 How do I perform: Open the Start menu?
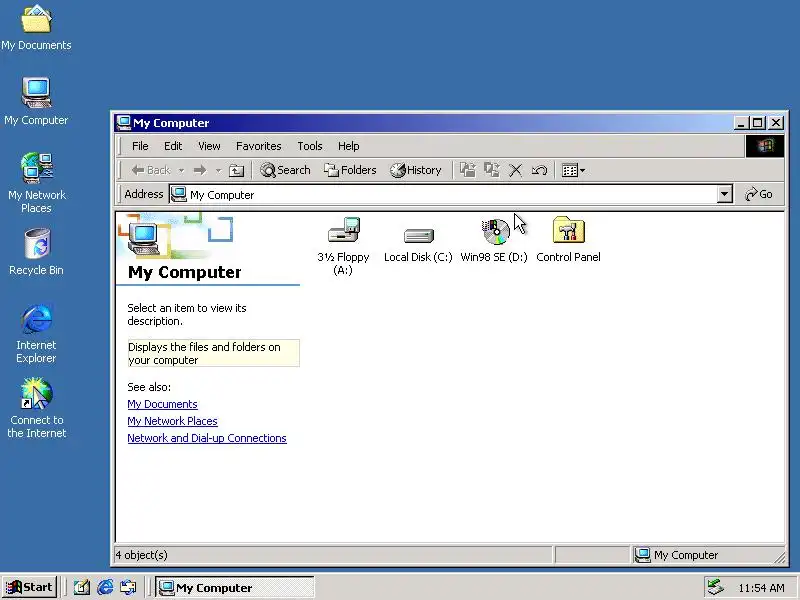[30, 587]
